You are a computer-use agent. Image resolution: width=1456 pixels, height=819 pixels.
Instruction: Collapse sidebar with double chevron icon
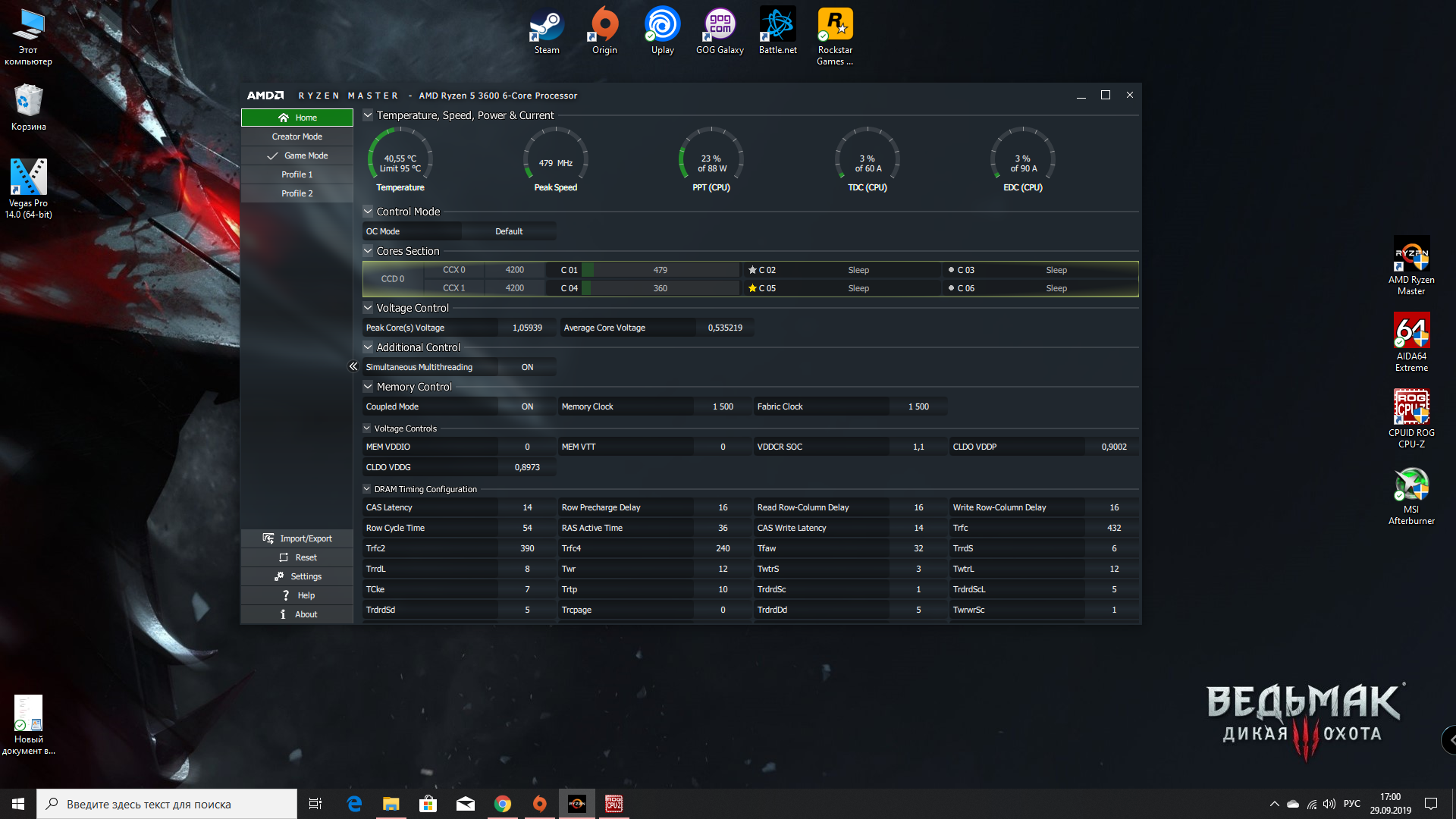click(x=353, y=366)
